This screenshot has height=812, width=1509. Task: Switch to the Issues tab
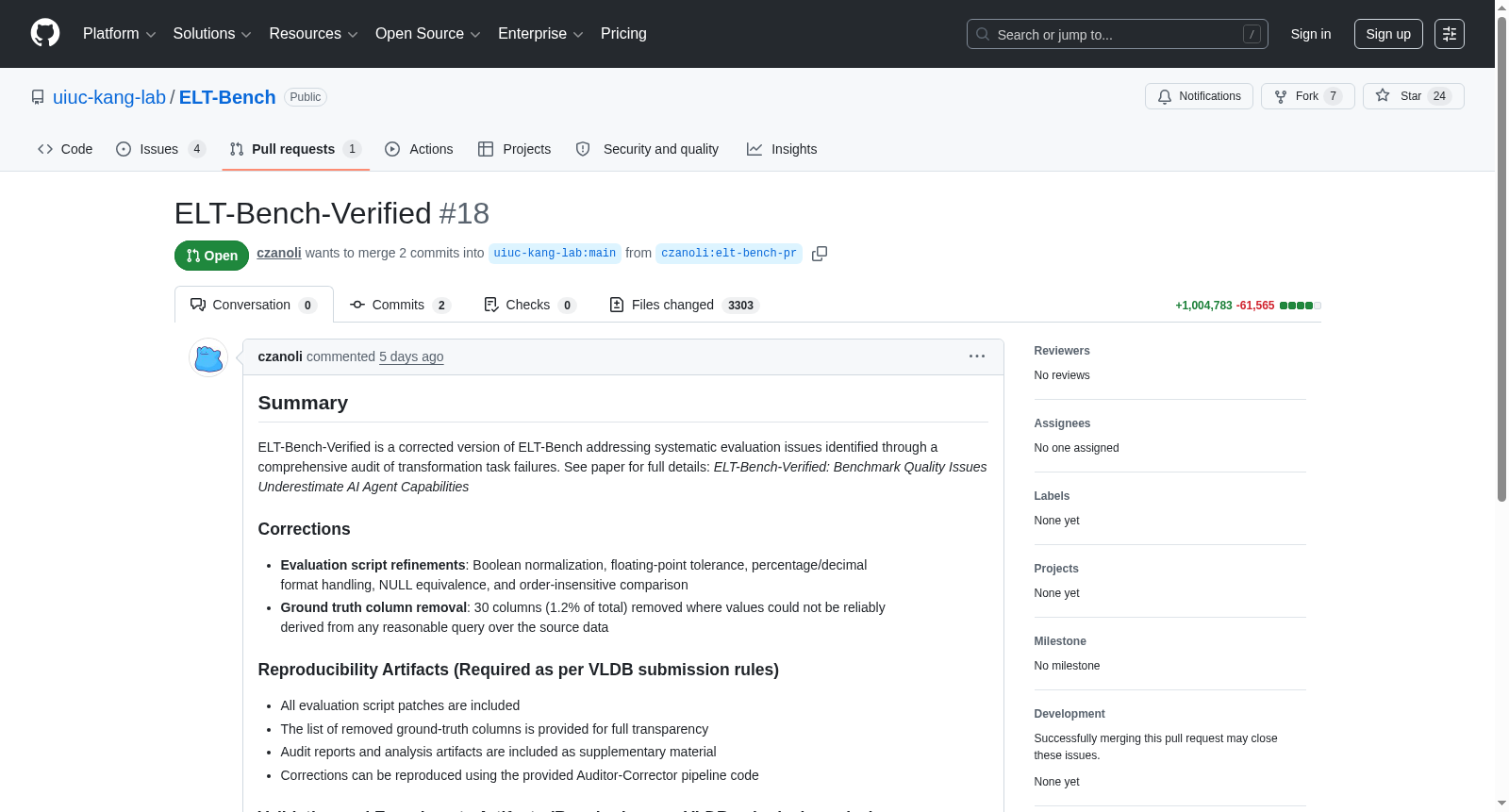click(x=160, y=149)
